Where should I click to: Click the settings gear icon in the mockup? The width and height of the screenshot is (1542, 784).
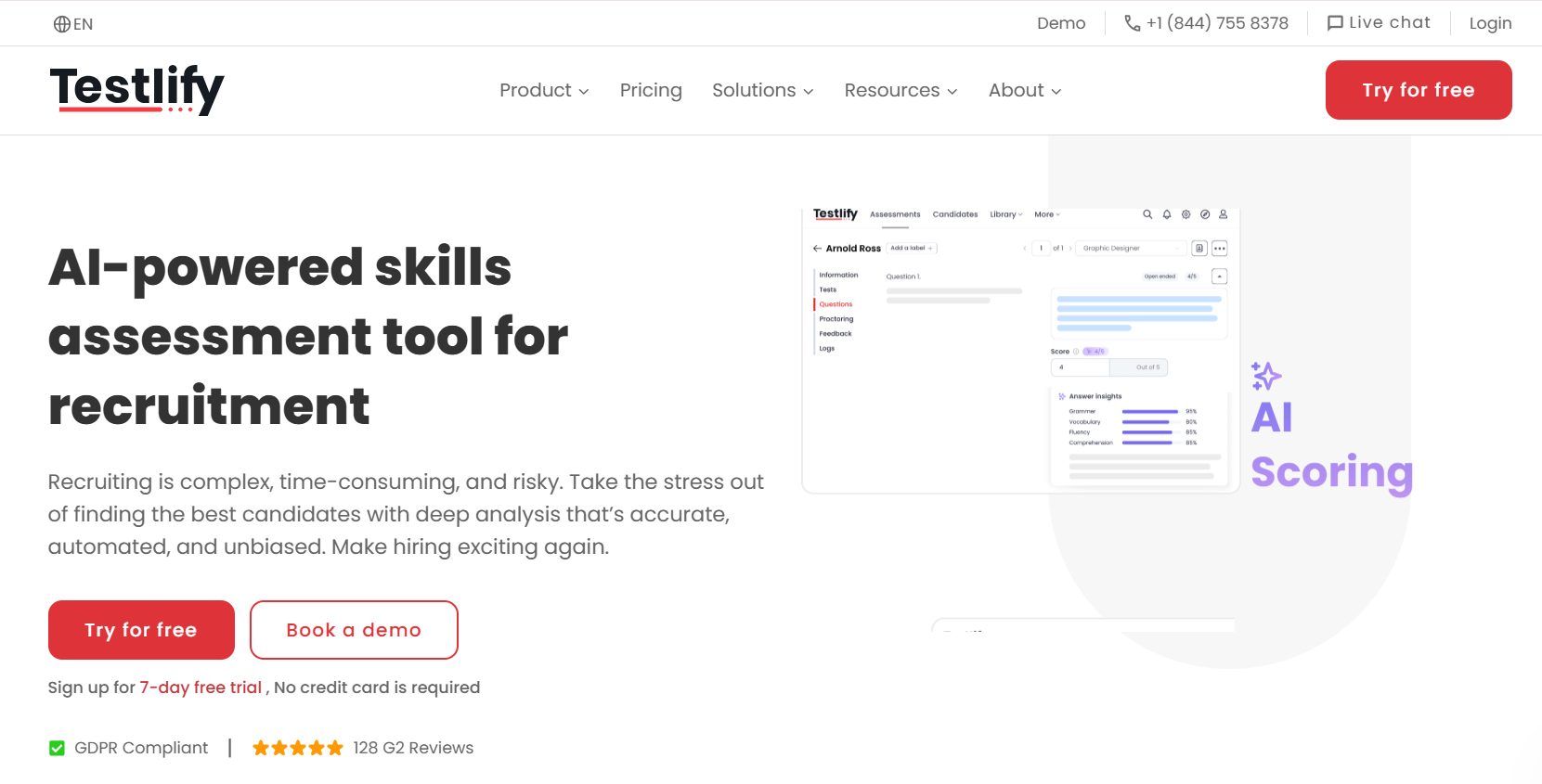pyautogui.click(x=1186, y=214)
